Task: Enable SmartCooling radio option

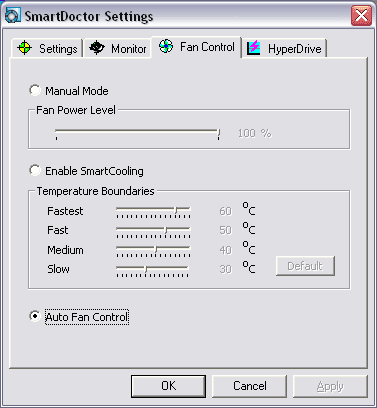Action: point(35,170)
